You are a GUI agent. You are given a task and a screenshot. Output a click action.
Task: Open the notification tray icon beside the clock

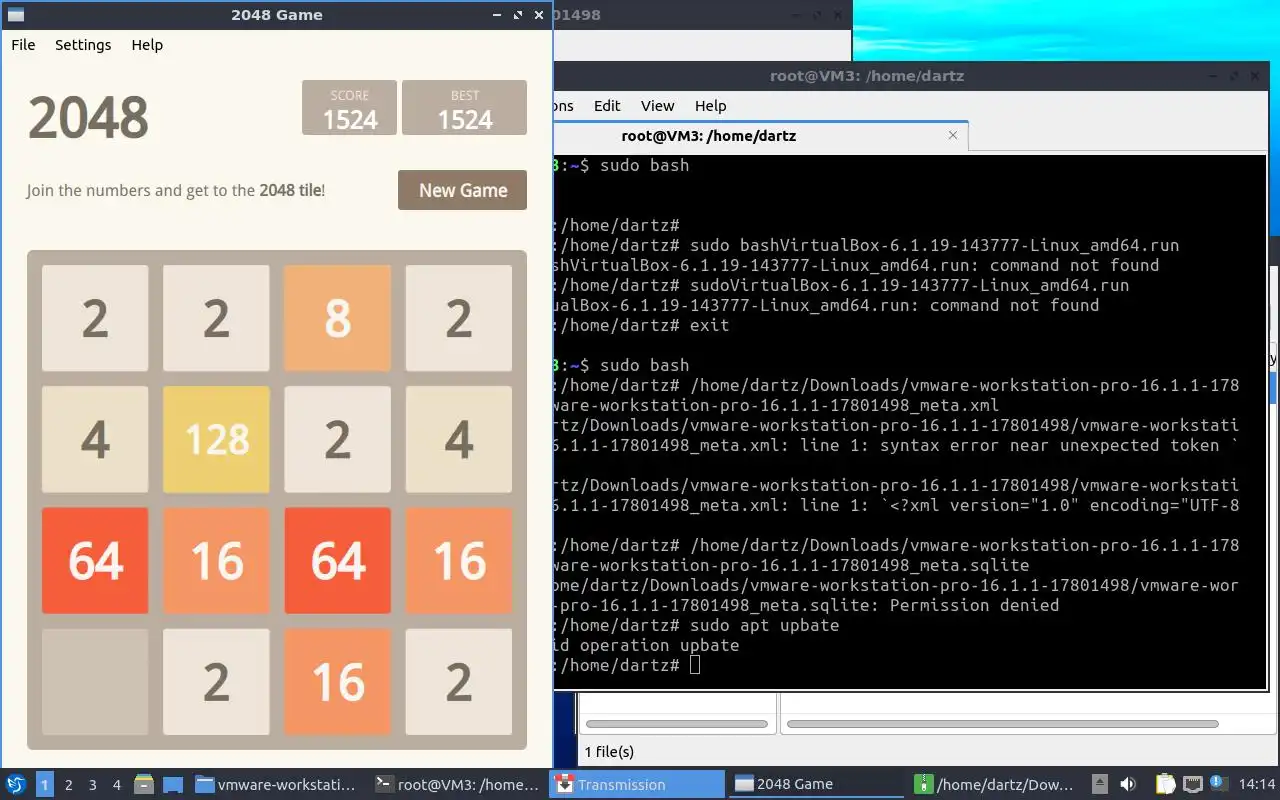pos(1218,783)
